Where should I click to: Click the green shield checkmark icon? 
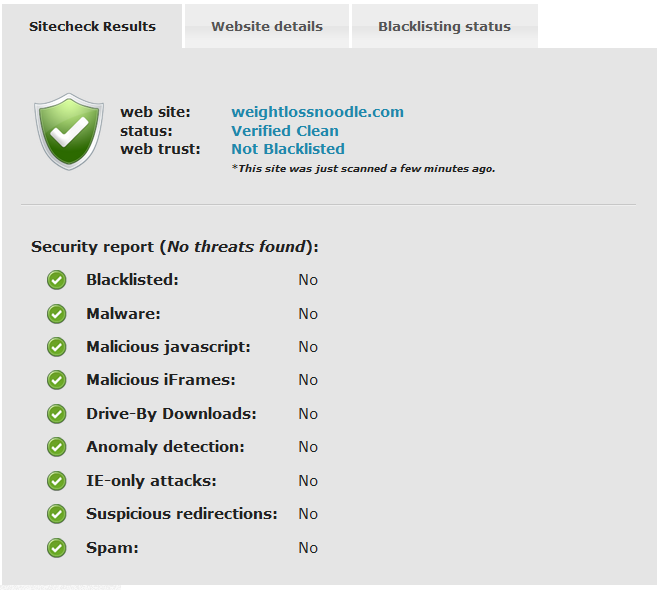click(68, 131)
